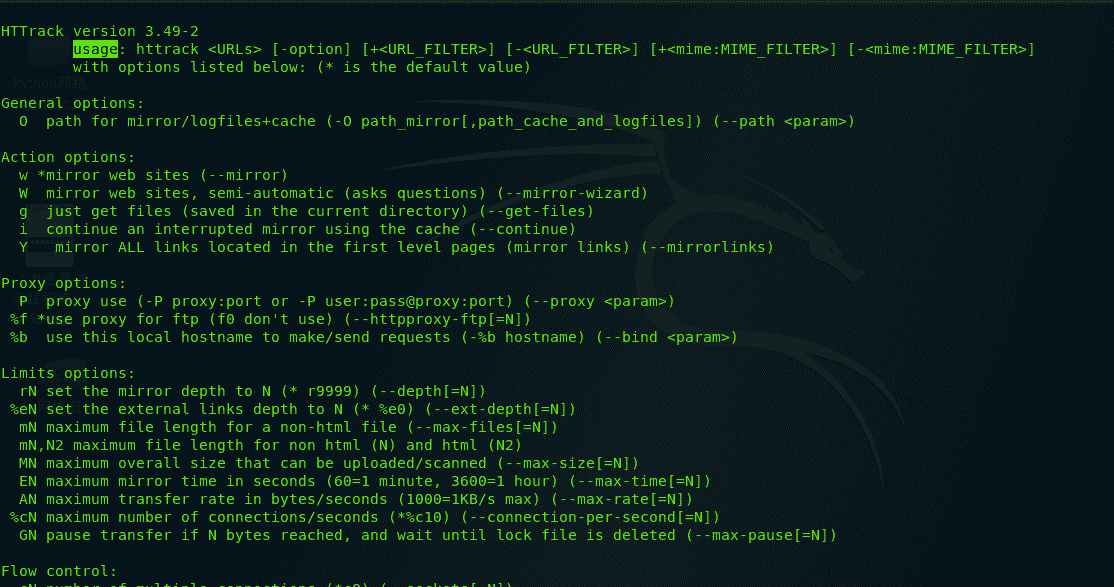Viewport: 1114px width, 587px height.
Task: Click the "[-<mime:MIME_FILTER>]" usage argument
Action: (x=940, y=49)
